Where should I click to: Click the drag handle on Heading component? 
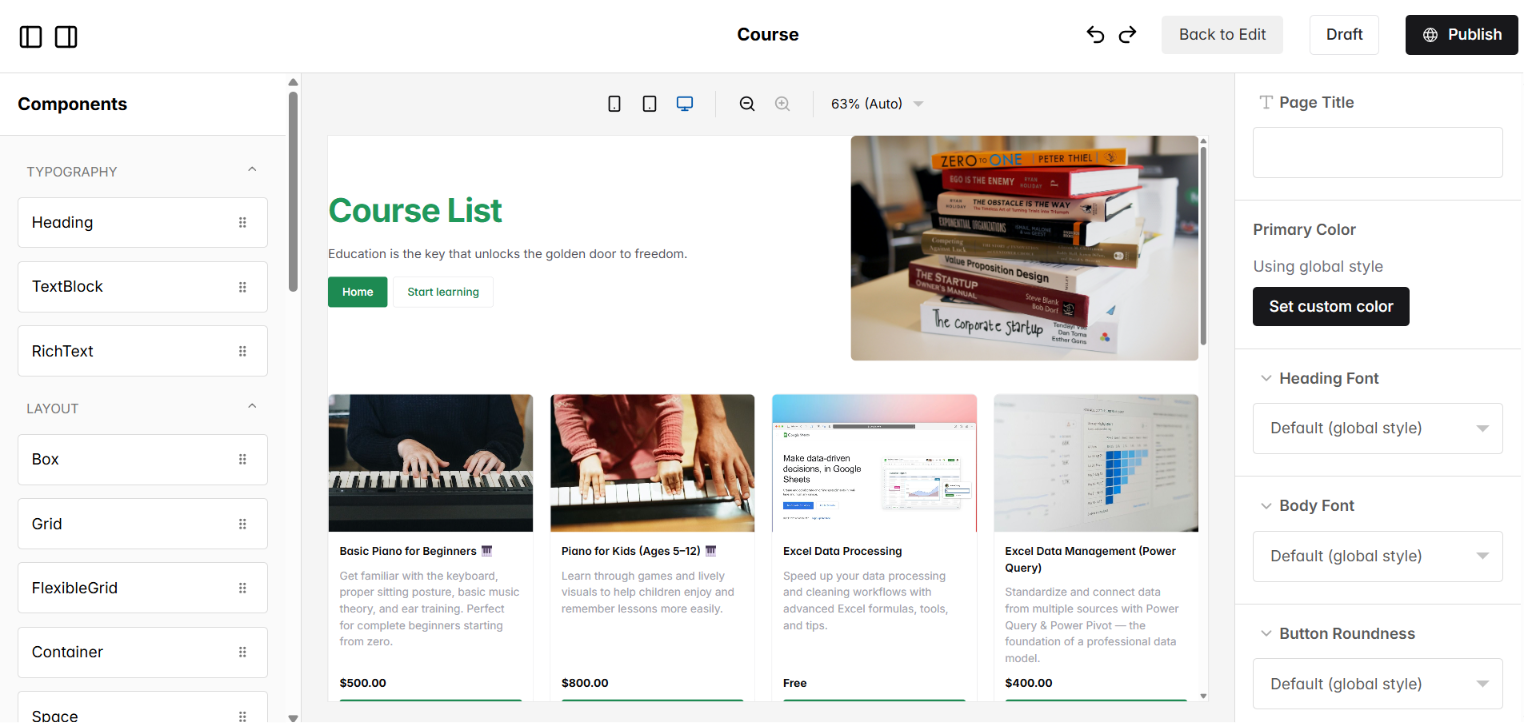242,223
